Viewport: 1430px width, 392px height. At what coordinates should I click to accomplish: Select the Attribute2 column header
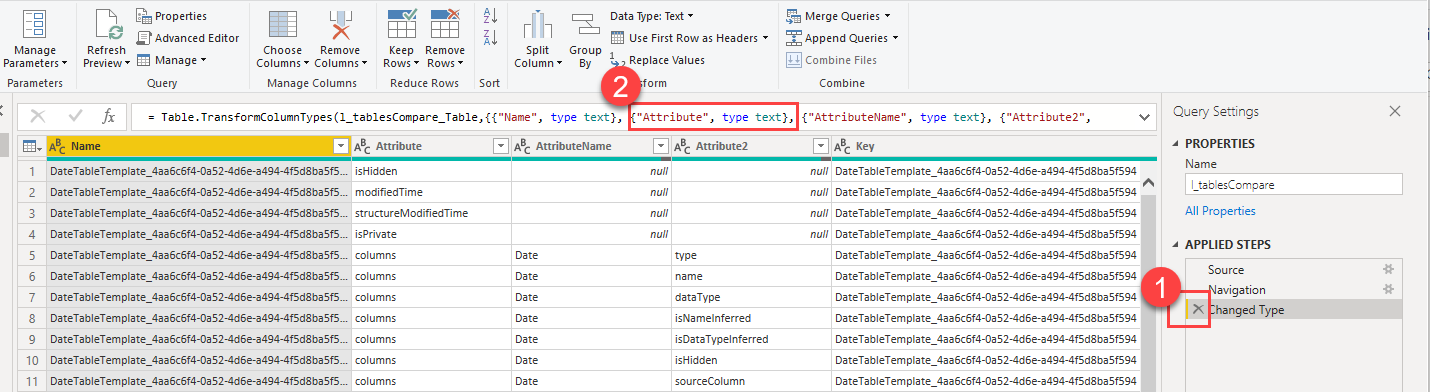point(751,147)
